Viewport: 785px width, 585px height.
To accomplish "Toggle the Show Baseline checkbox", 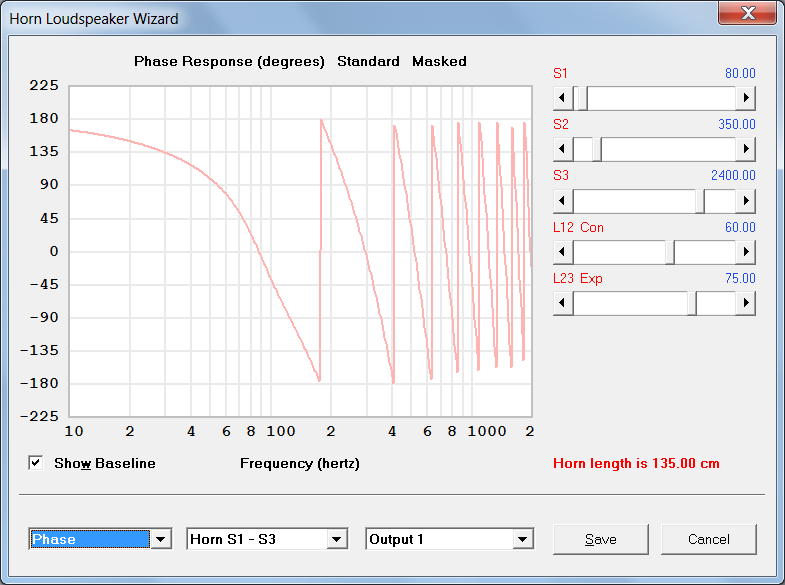I will point(36,463).
